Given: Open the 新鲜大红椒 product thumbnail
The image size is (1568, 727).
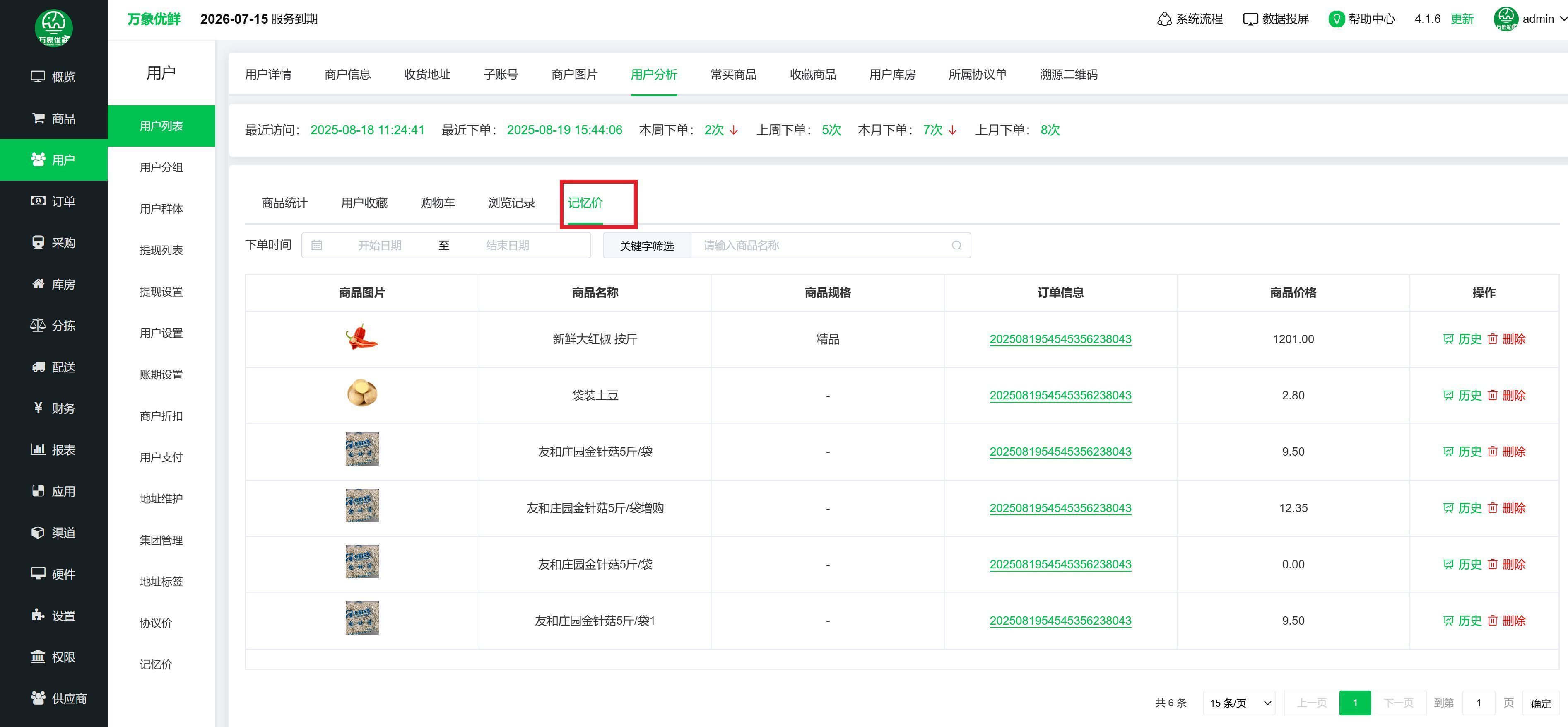Looking at the screenshot, I should tap(361, 337).
